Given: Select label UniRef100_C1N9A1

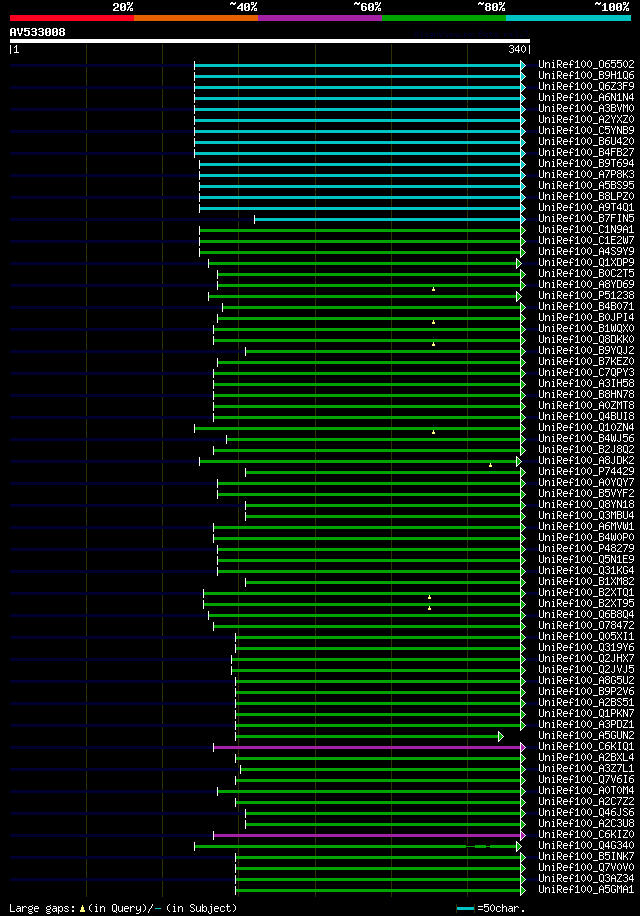Looking at the screenshot, I should click(586, 230).
